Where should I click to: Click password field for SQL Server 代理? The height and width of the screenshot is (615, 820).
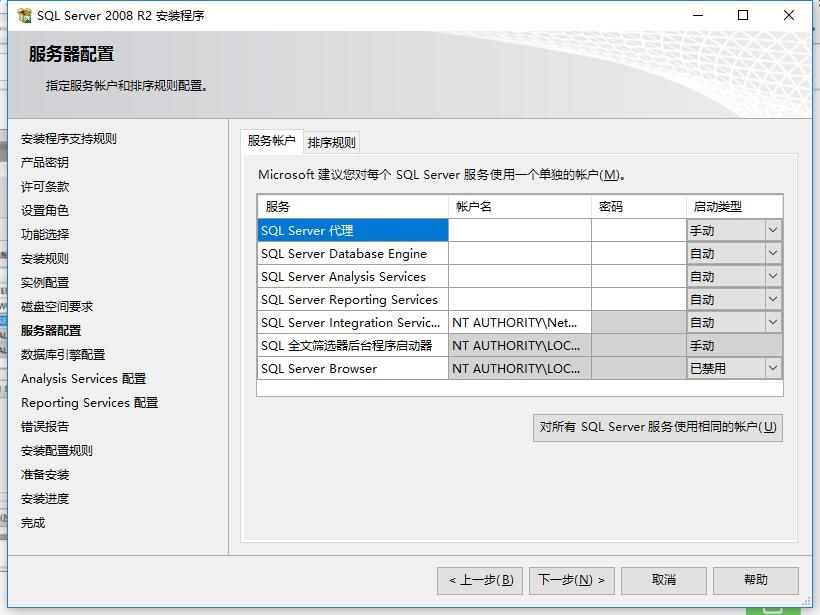[639, 230]
